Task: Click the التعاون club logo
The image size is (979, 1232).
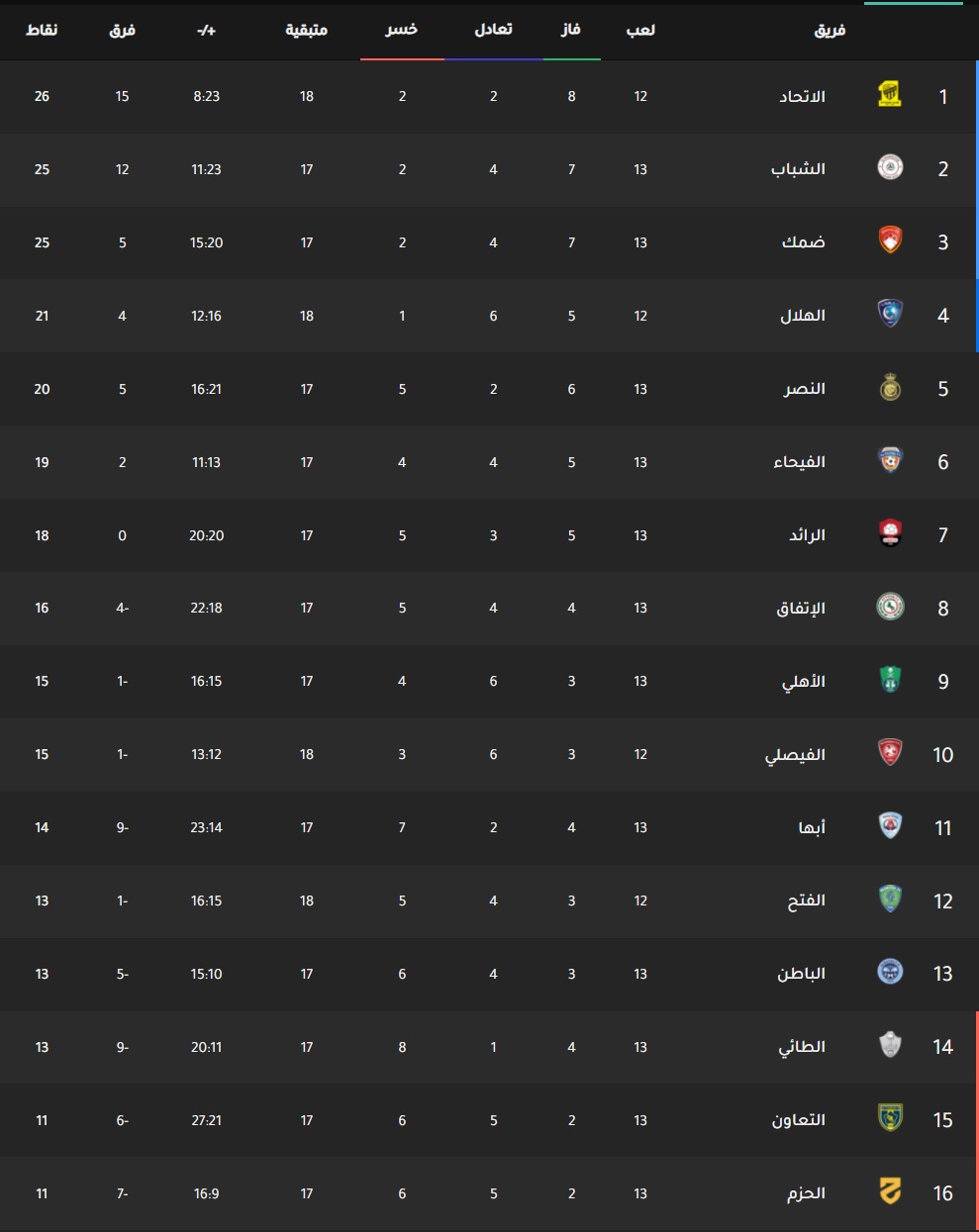Action: 890,1119
